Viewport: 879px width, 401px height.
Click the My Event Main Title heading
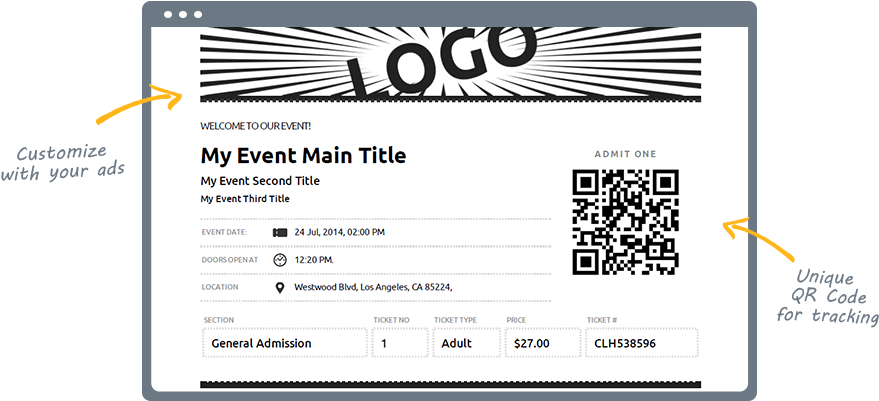[x=303, y=155]
